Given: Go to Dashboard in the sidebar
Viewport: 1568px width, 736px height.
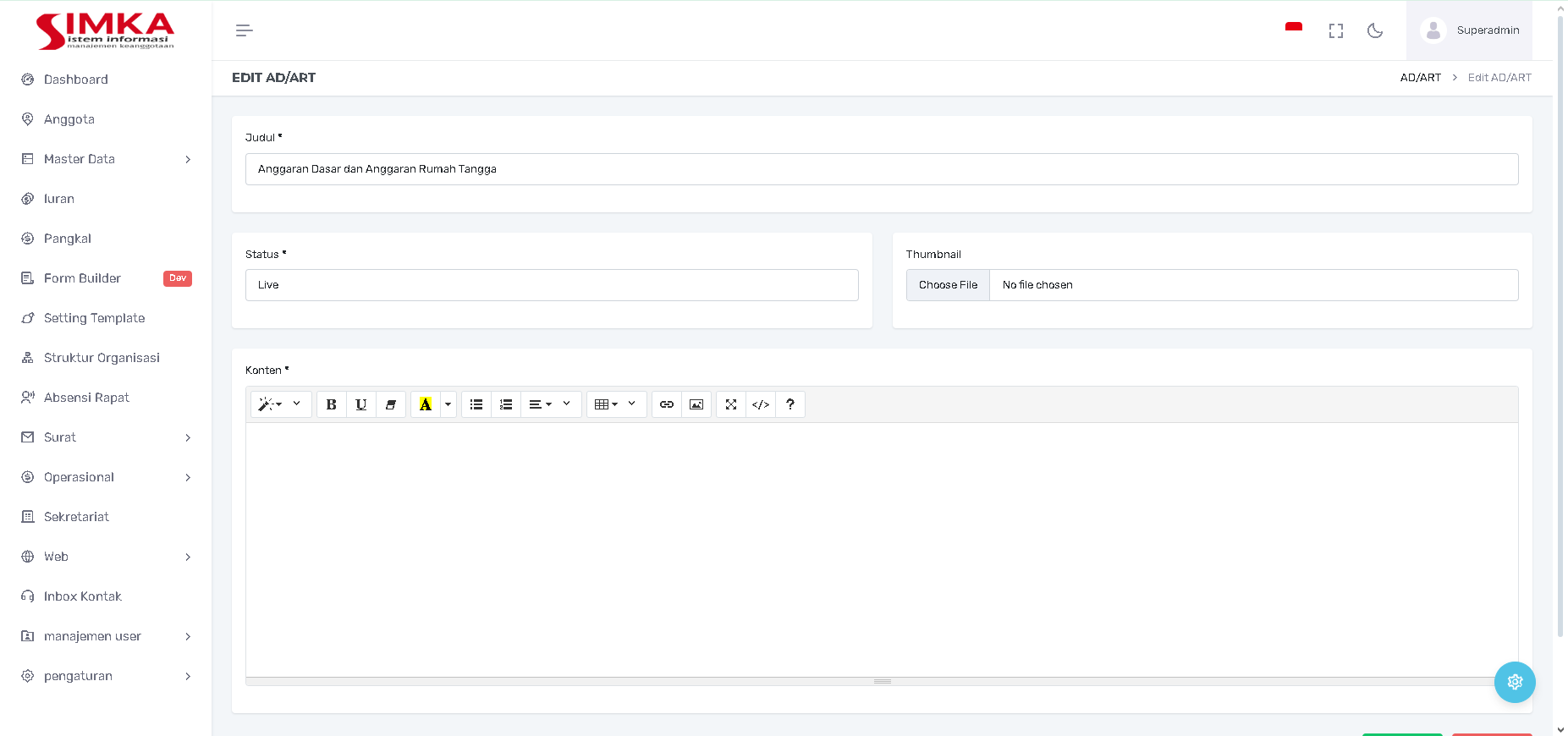Looking at the screenshot, I should click(76, 80).
